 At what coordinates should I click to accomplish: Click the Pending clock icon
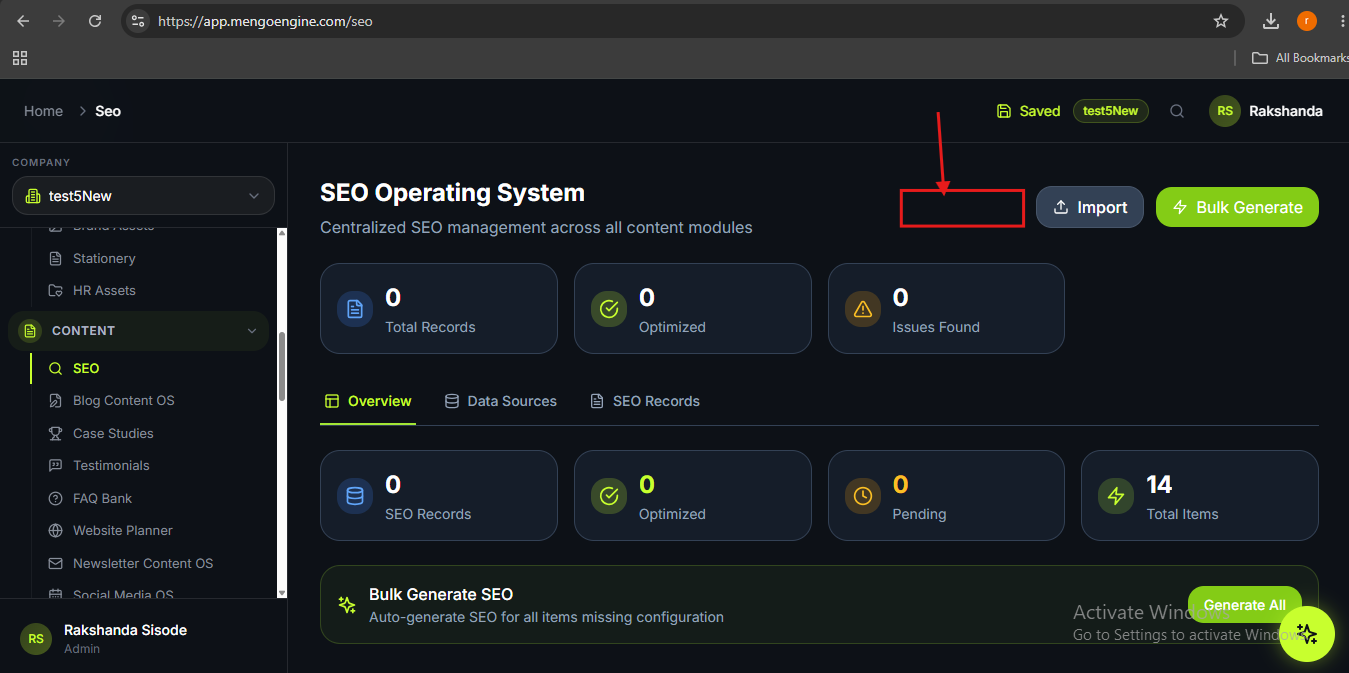click(x=862, y=496)
